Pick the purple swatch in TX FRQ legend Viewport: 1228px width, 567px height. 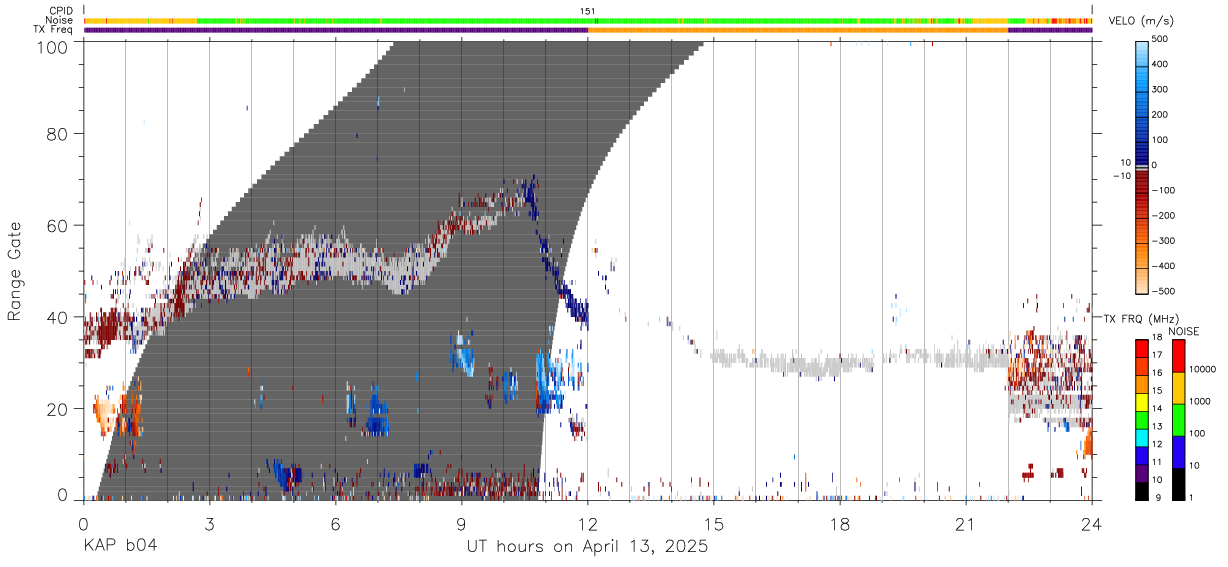[x=1142, y=473]
